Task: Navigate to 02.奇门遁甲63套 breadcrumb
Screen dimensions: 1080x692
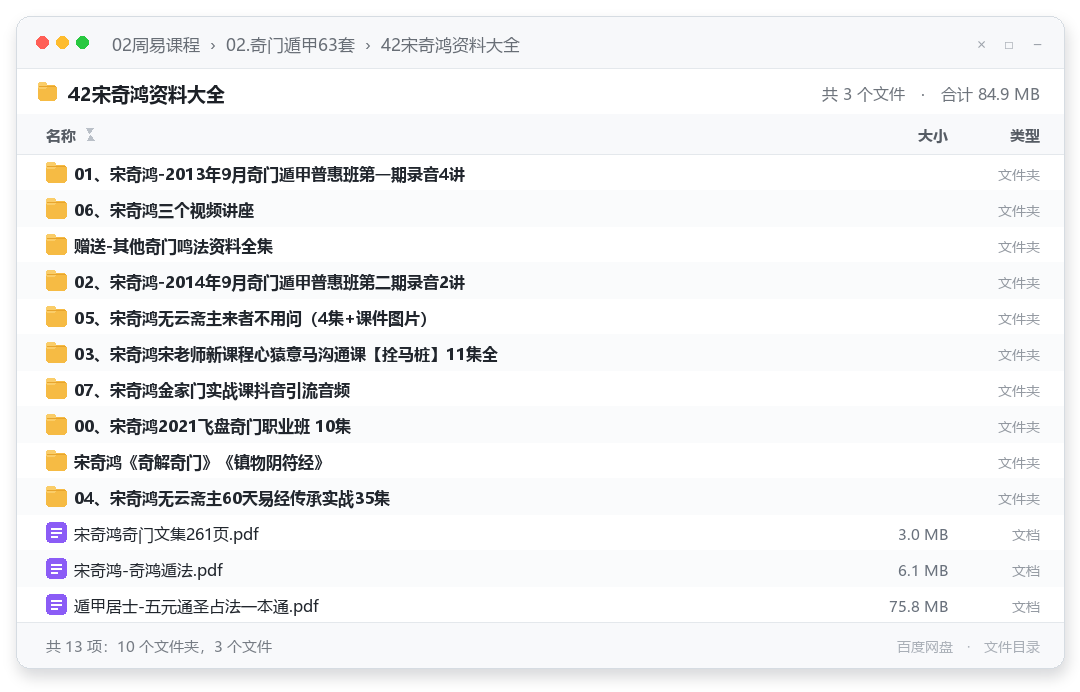Action: click(x=291, y=45)
